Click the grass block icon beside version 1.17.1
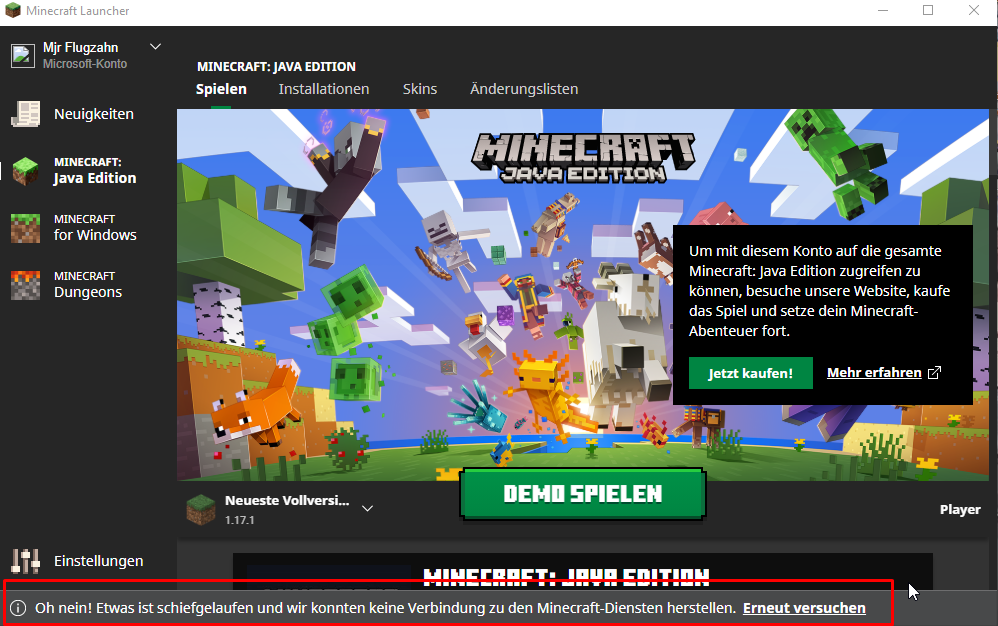The height and width of the screenshot is (626, 998). (200, 509)
